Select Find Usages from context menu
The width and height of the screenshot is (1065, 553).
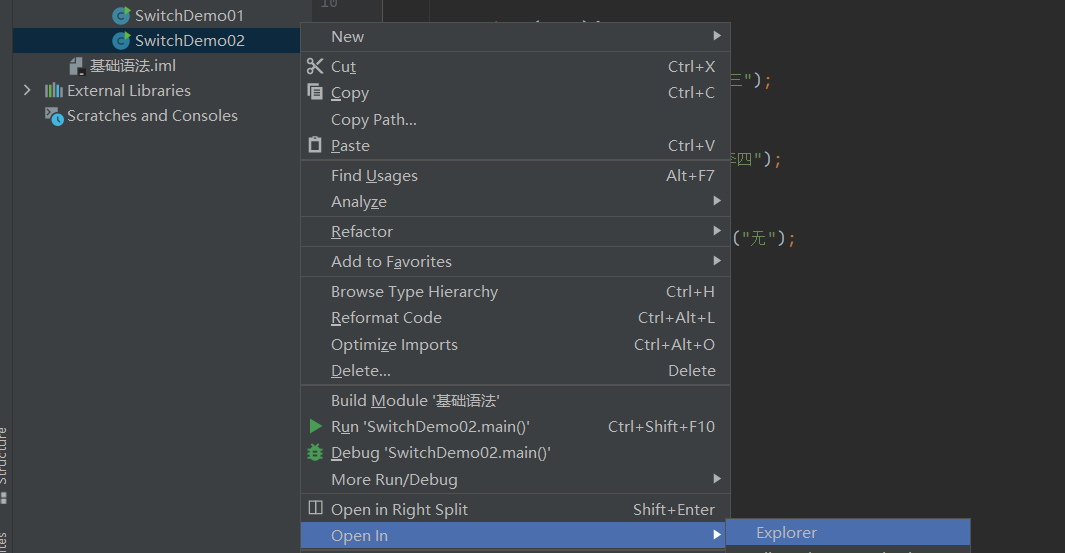click(374, 176)
